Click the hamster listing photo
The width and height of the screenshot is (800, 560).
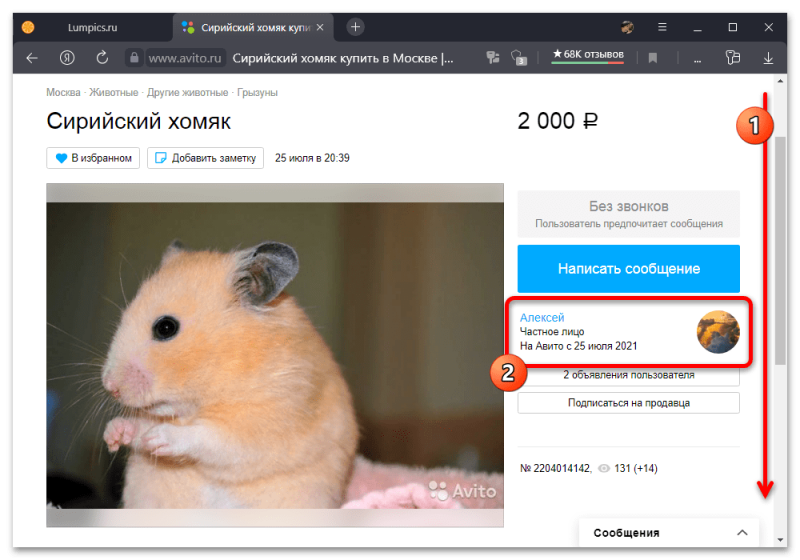[275, 355]
